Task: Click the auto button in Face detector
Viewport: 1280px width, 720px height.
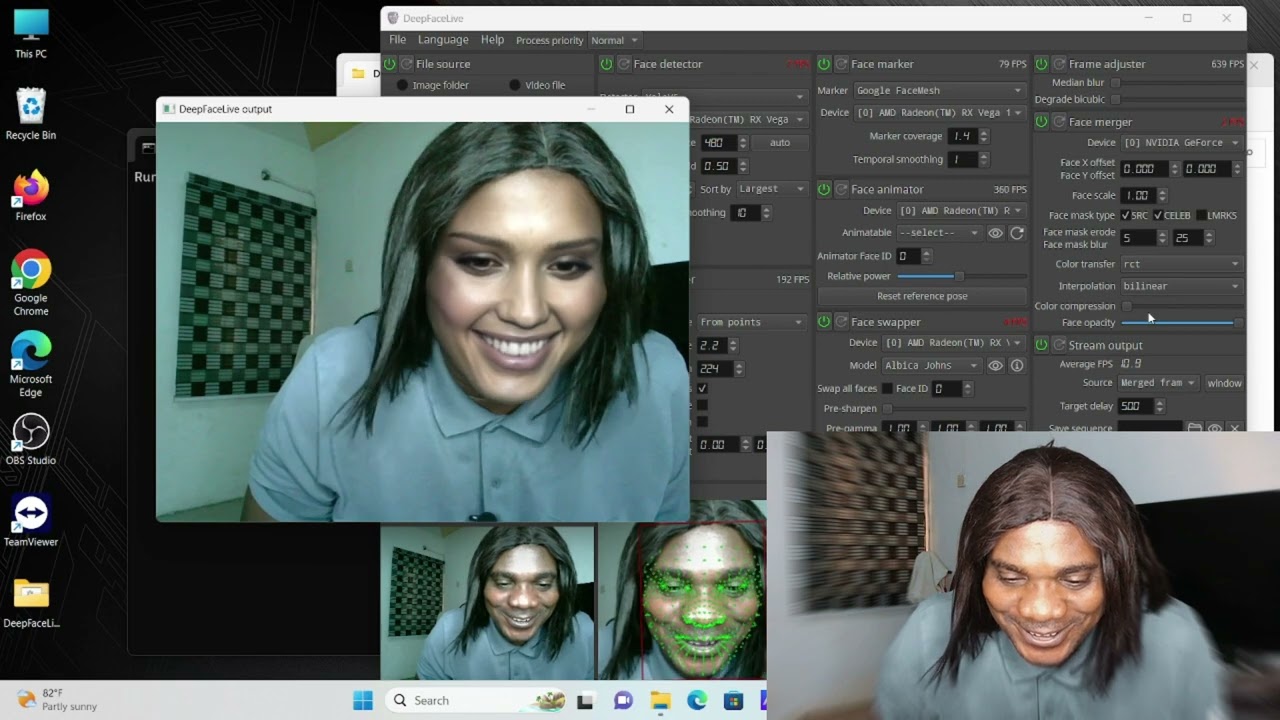Action: pos(780,143)
